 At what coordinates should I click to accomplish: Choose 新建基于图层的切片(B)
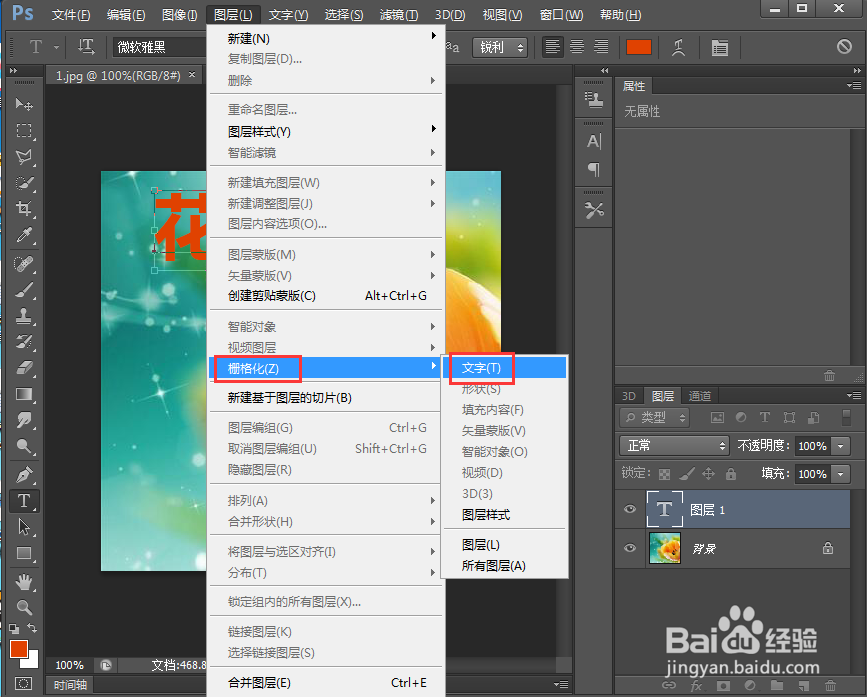[x=326, y=398]
